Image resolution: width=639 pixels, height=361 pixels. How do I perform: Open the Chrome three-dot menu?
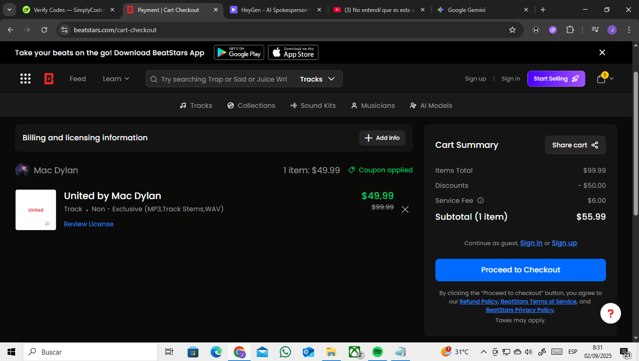tap(628, 30)
